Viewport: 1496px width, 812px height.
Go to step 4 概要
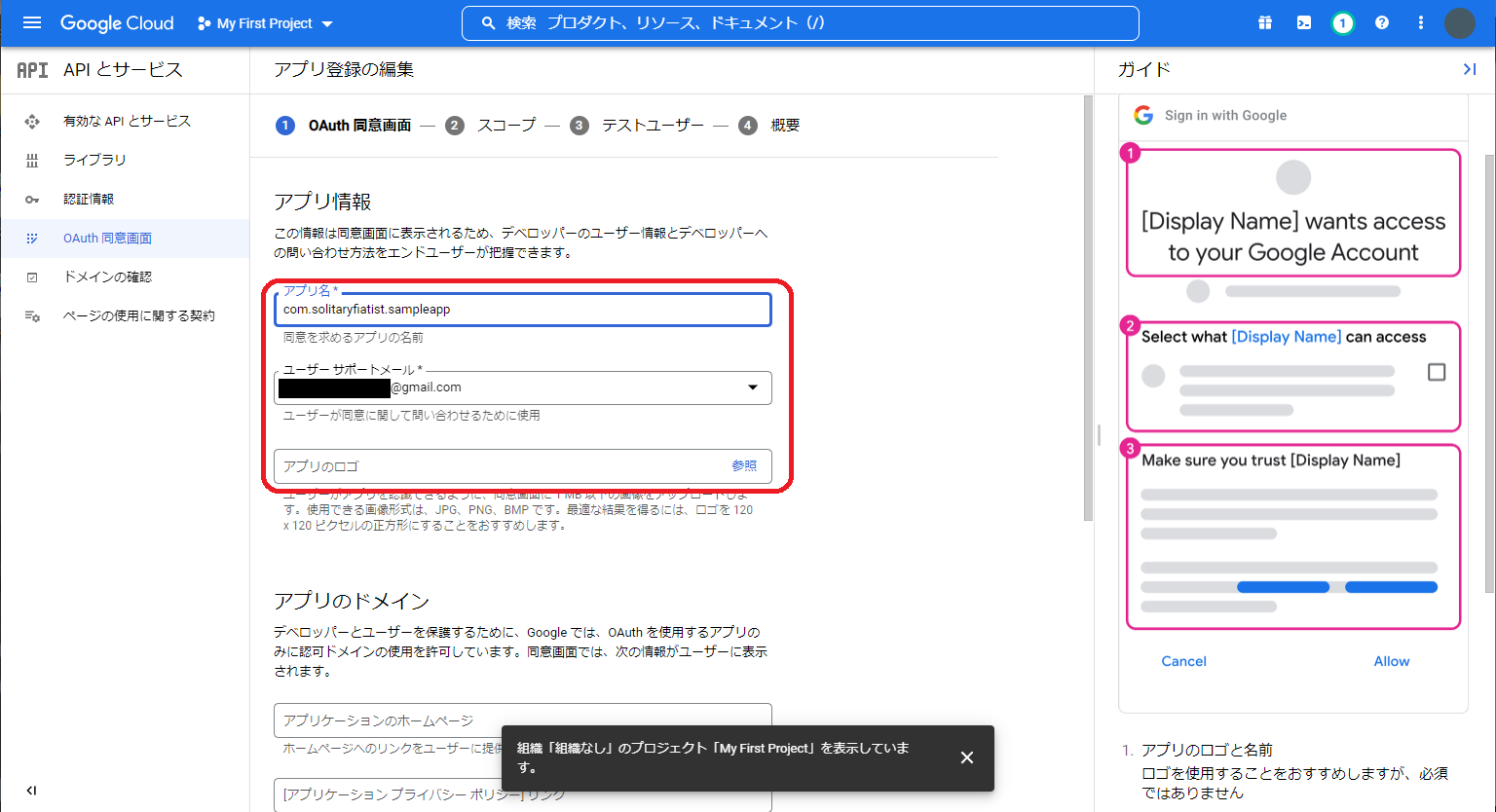pyautogui.click(x=769, y=125)
